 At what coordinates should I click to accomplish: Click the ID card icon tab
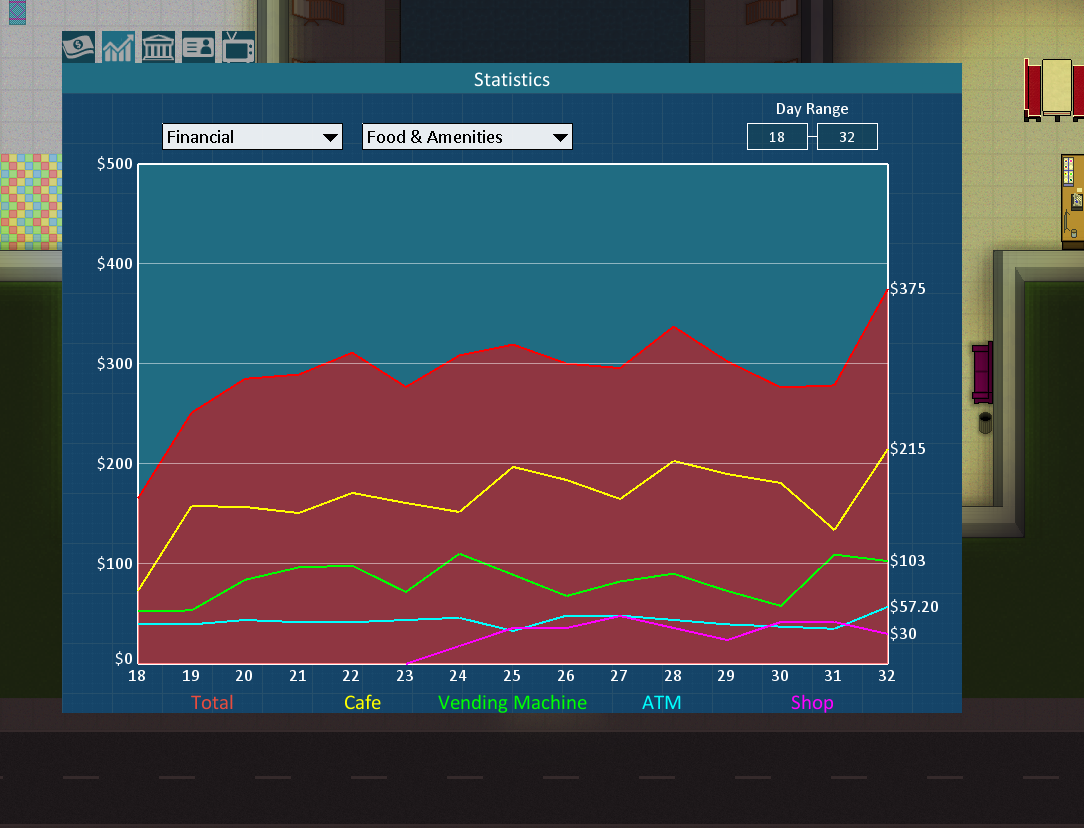[198, 47]
